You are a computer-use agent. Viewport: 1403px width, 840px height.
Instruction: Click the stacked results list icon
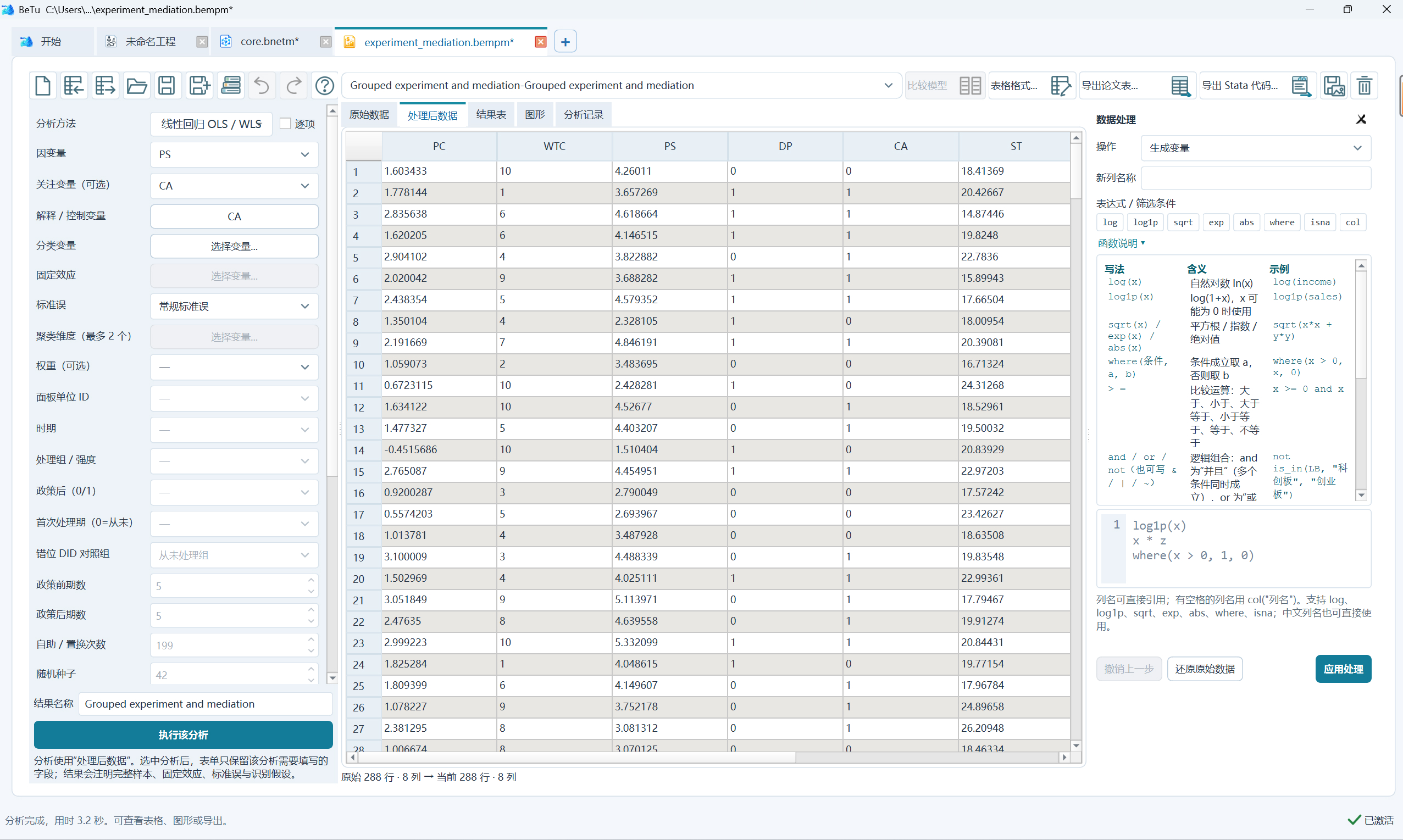(x=230, y=86)
